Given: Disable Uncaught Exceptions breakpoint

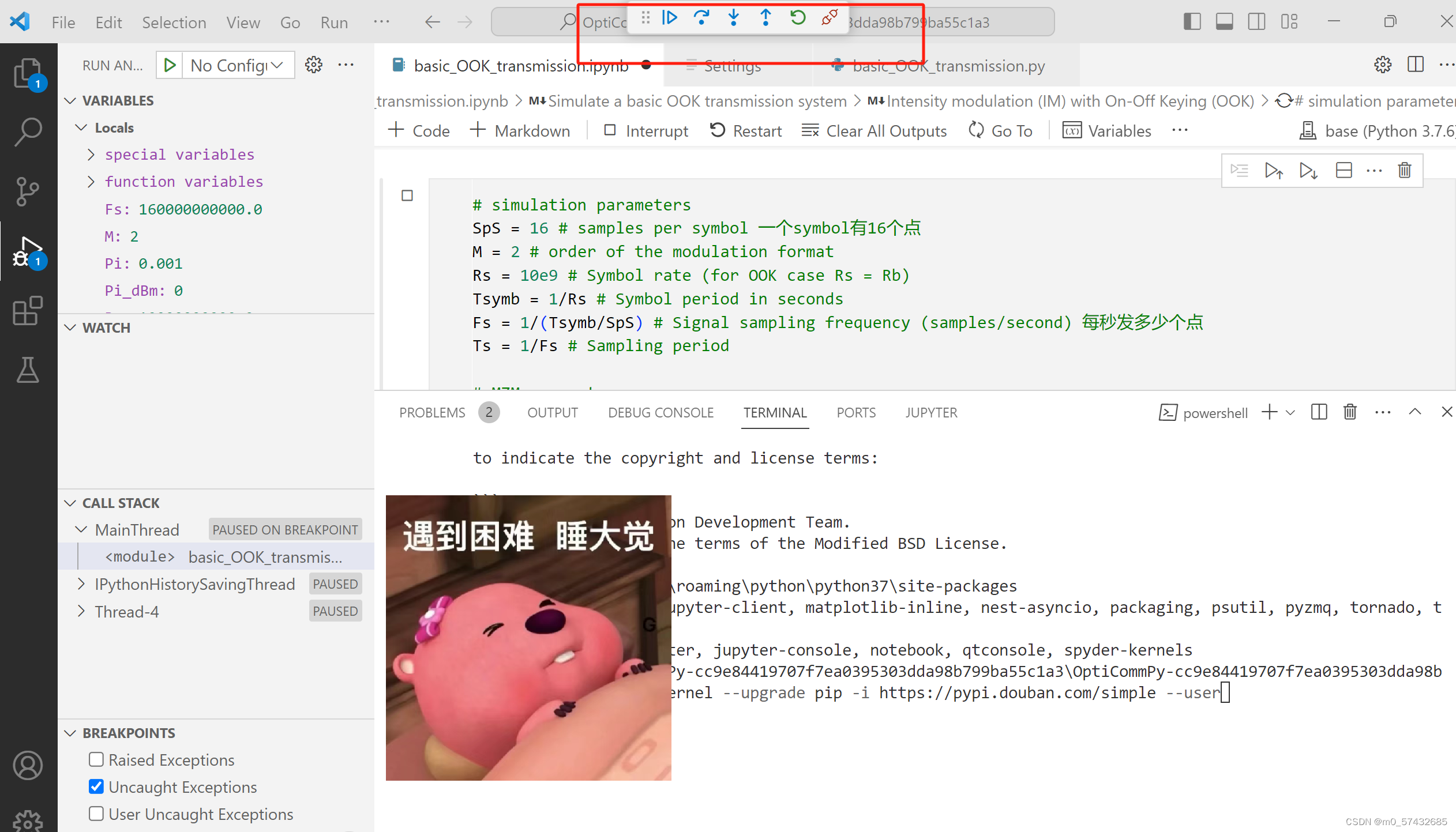Looking at the screenshot, I should [x=96, y=786].
